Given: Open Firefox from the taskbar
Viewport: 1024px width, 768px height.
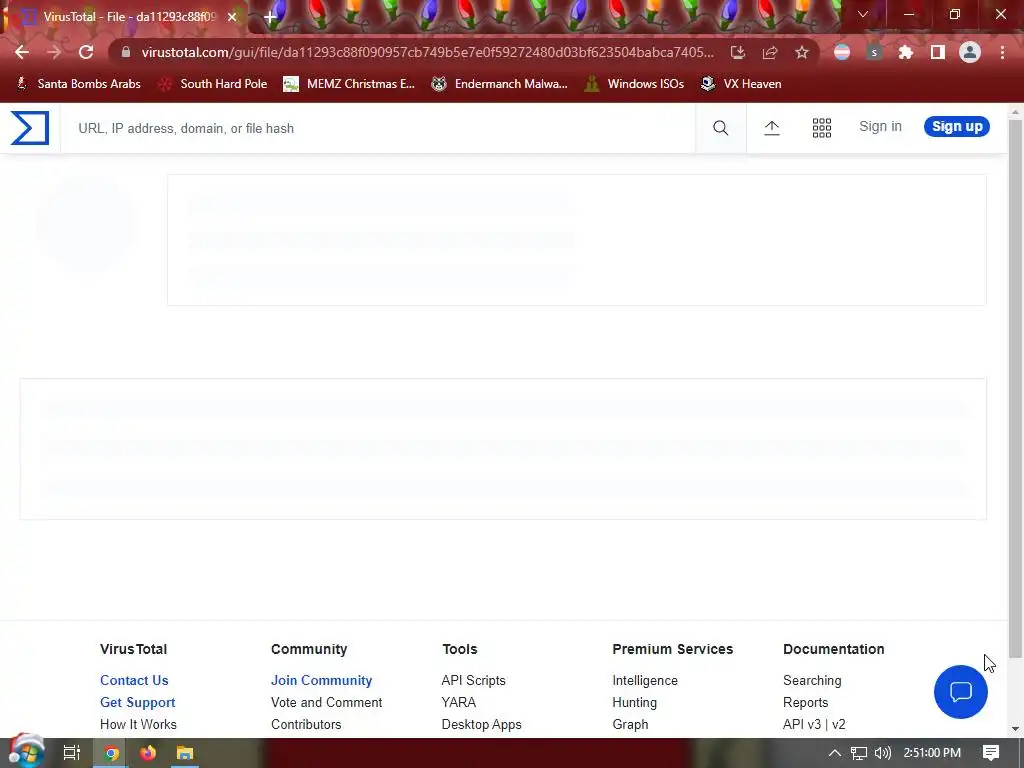Looking at the screenshot, I should point(148,753).
